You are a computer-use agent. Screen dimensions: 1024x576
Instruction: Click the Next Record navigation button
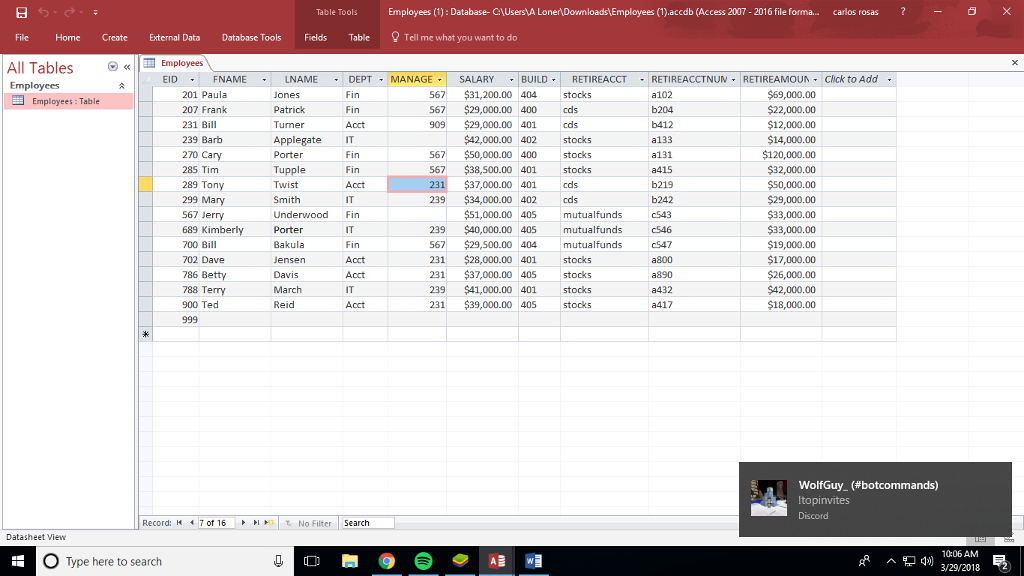coord(243,522)
